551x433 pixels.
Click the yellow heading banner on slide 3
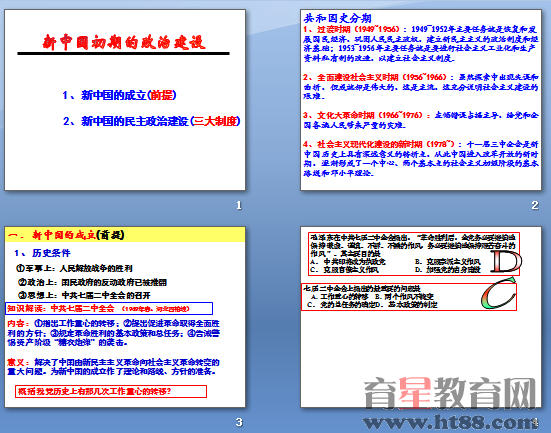click(x=125, y=235)
